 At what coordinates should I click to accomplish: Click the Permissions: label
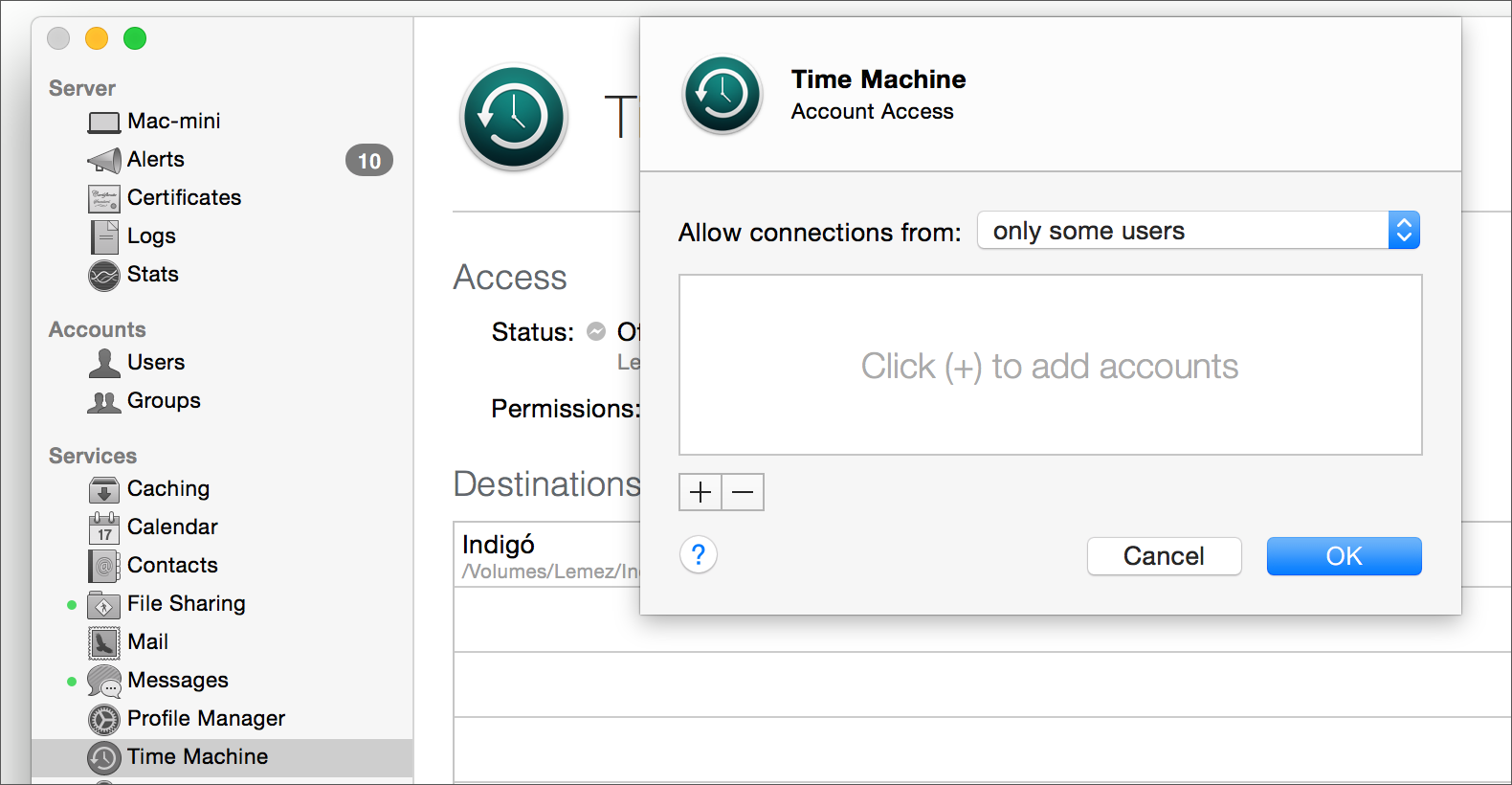[x=565, y=410]
